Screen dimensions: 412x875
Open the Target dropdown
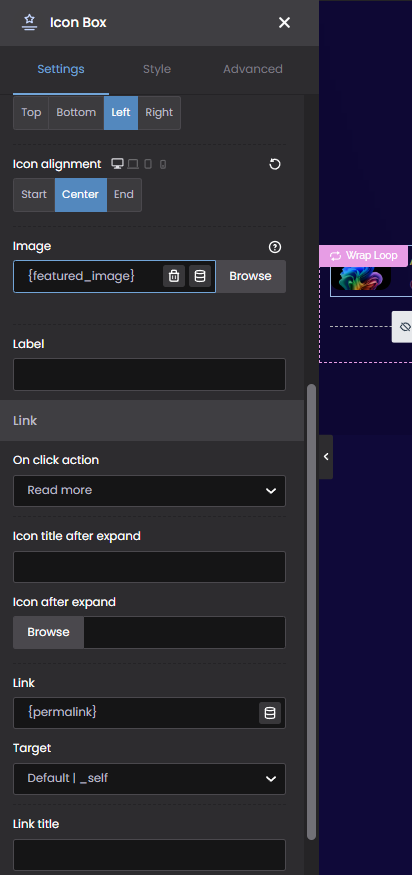[x=149, y=779]
